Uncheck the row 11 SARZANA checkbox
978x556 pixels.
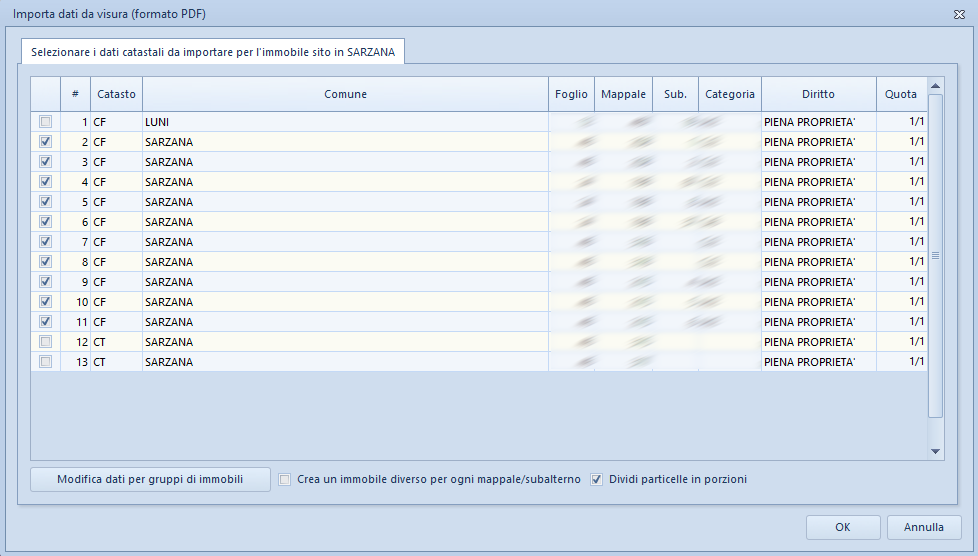(x=45, y=322)
